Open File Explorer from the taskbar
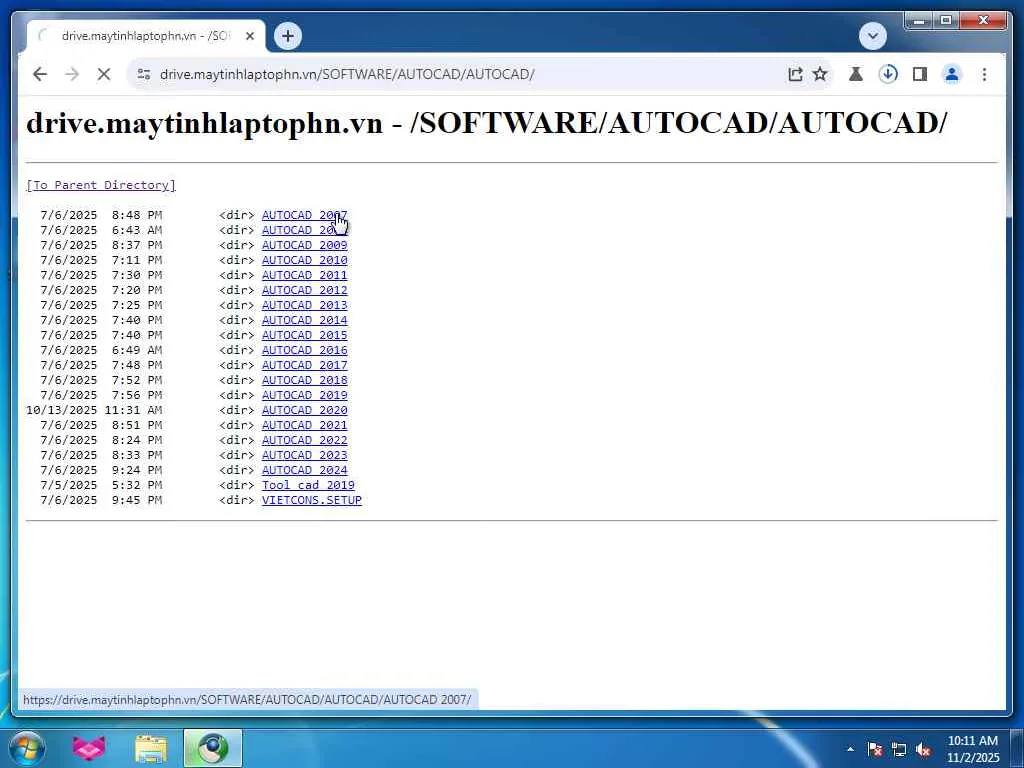Image resolution: width=1024 pixels, height=768 pixels. 151,748
